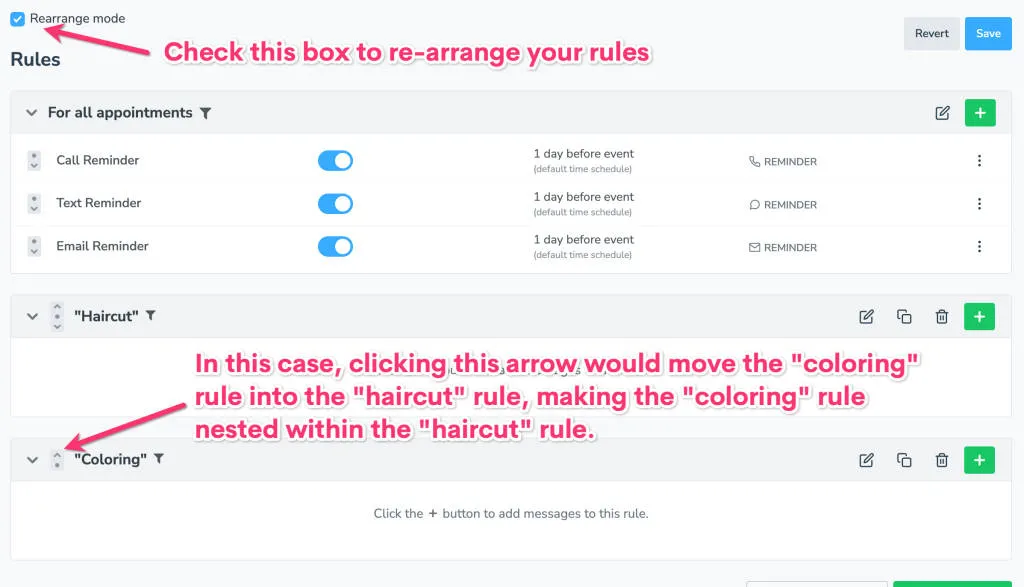Add a message to the "Coloring" rule

click(979, 459)
